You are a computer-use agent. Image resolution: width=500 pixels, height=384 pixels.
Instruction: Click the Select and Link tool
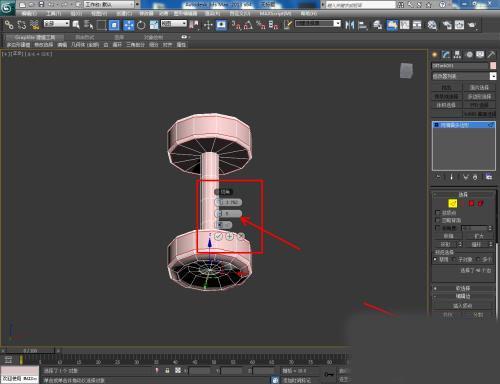click(9, 25)
